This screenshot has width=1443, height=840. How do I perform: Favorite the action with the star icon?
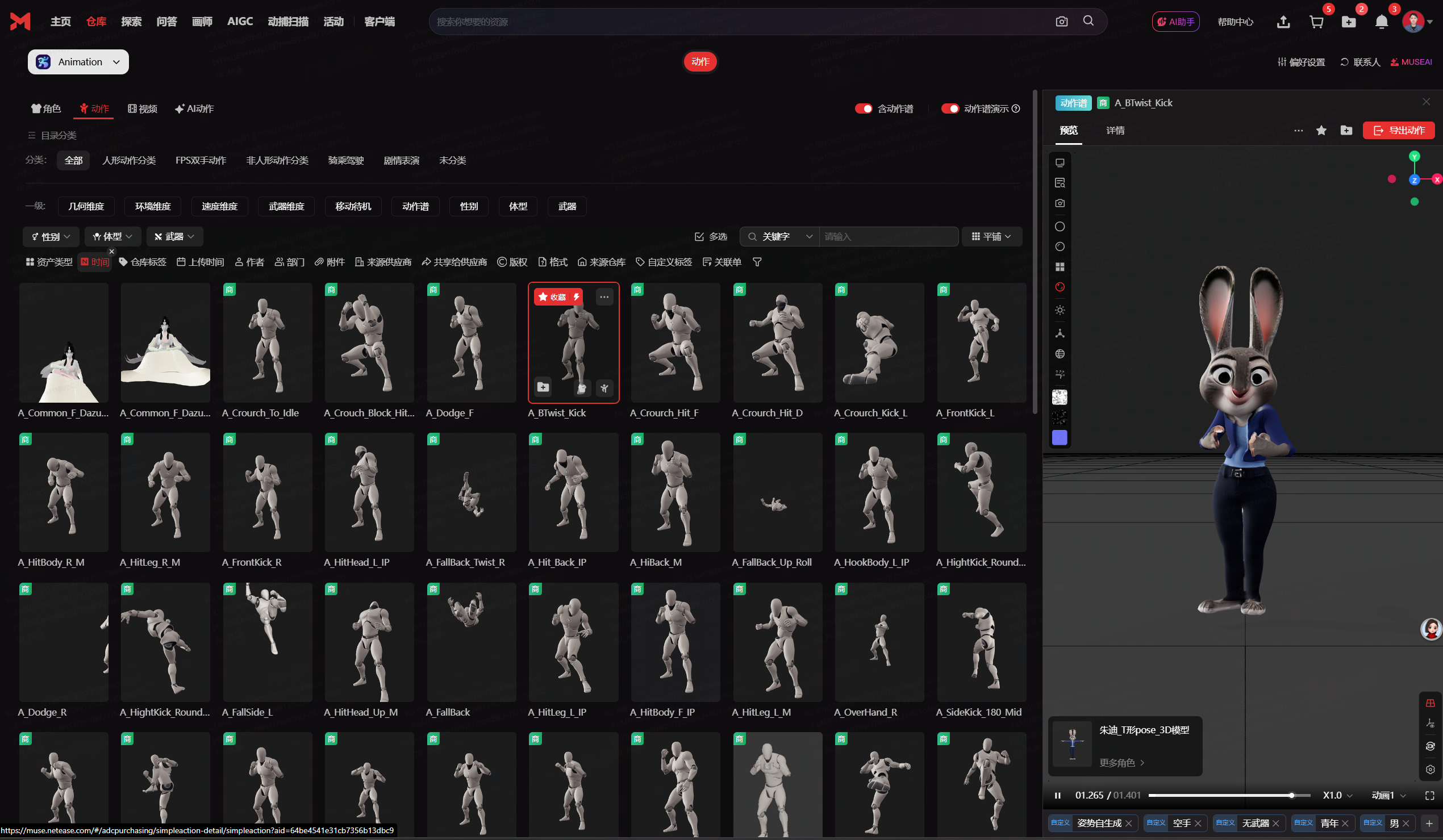(1321, 131)
